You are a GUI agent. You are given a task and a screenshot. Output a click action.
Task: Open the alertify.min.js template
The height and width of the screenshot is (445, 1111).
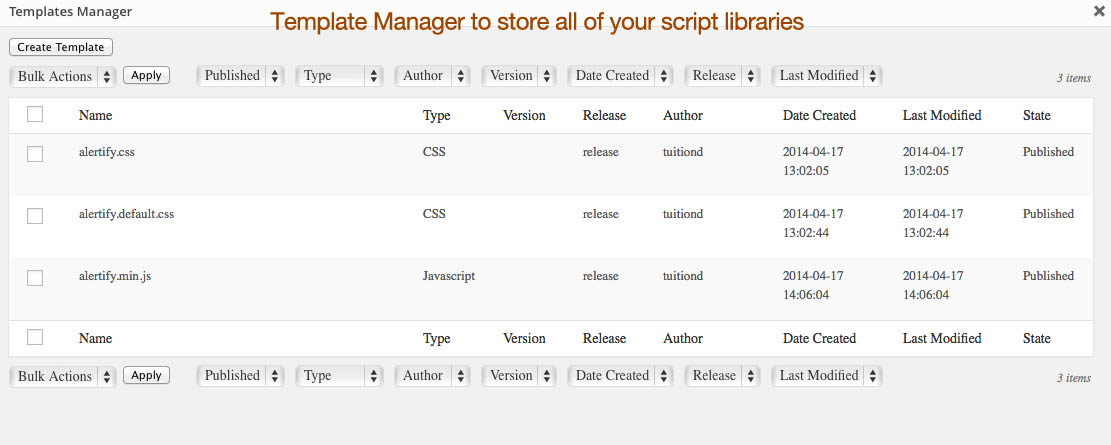[x=115, y=276]
